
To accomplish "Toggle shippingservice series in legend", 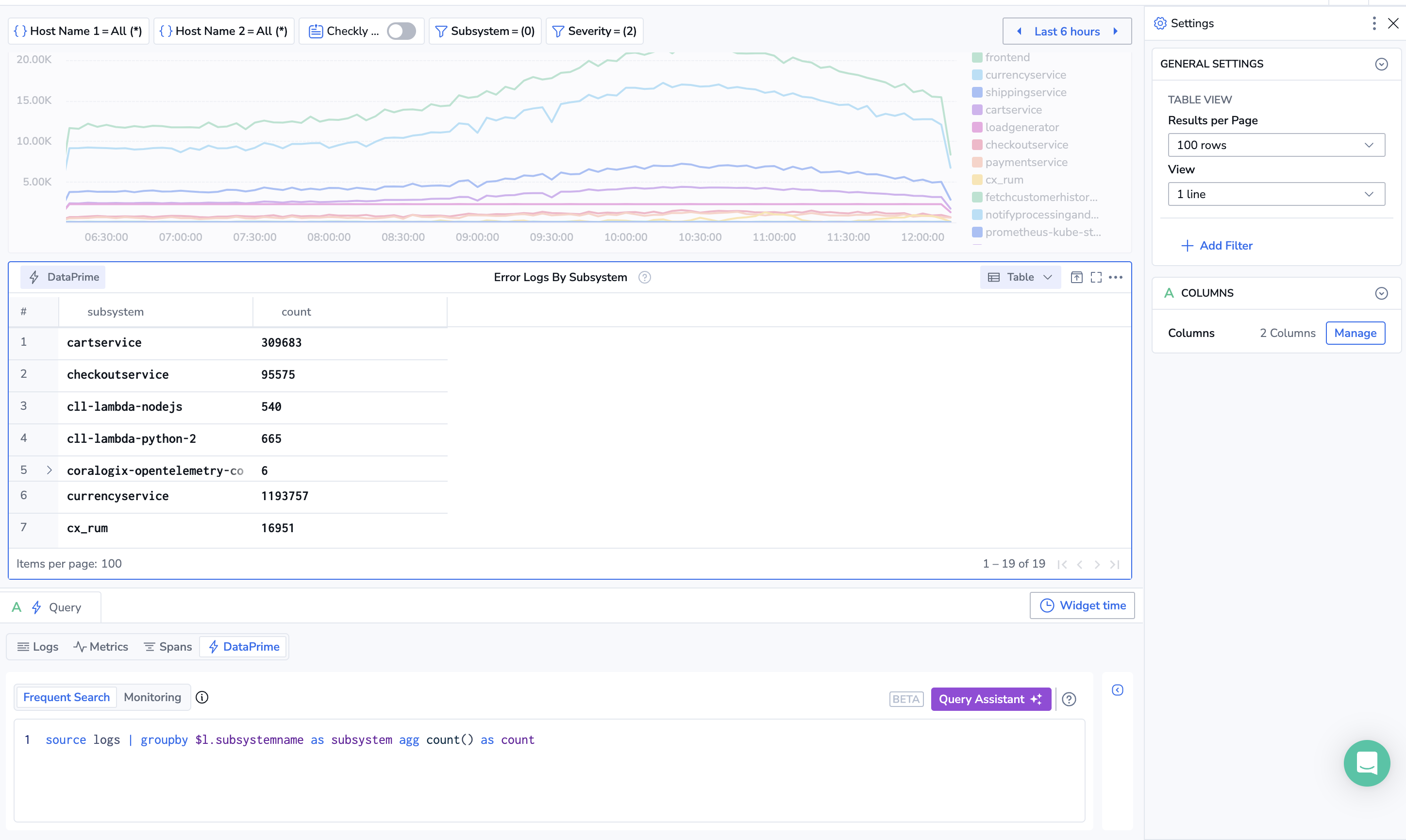I will [1019, 92].
